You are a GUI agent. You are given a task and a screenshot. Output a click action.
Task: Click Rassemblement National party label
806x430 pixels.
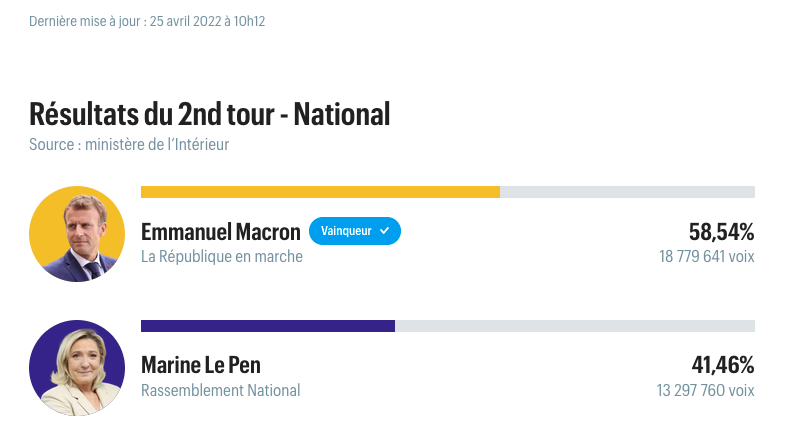tap(221, 390)
